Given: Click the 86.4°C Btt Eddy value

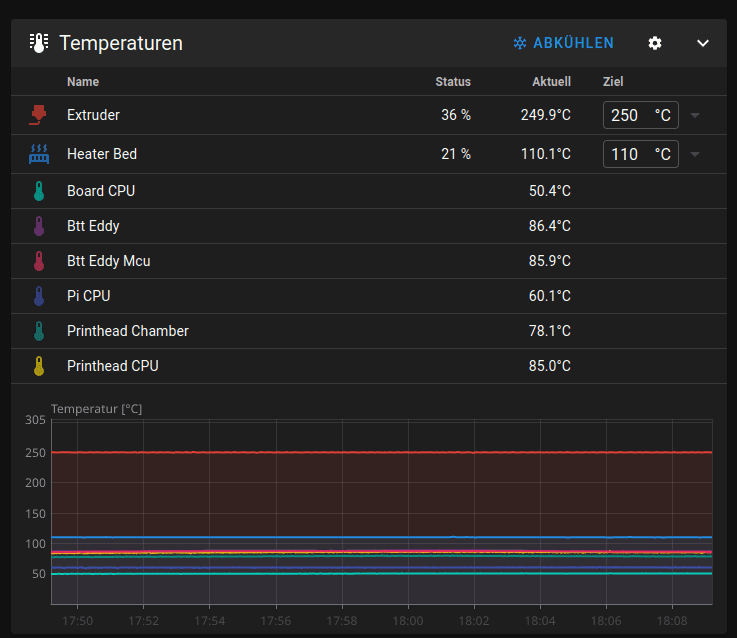Looking at the screenshot, I should coord(550,226).
